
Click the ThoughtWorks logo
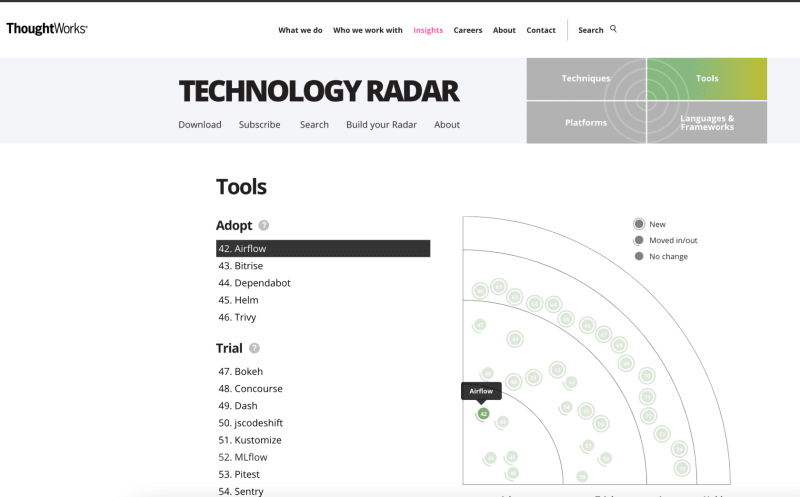(x=46, y=29)
